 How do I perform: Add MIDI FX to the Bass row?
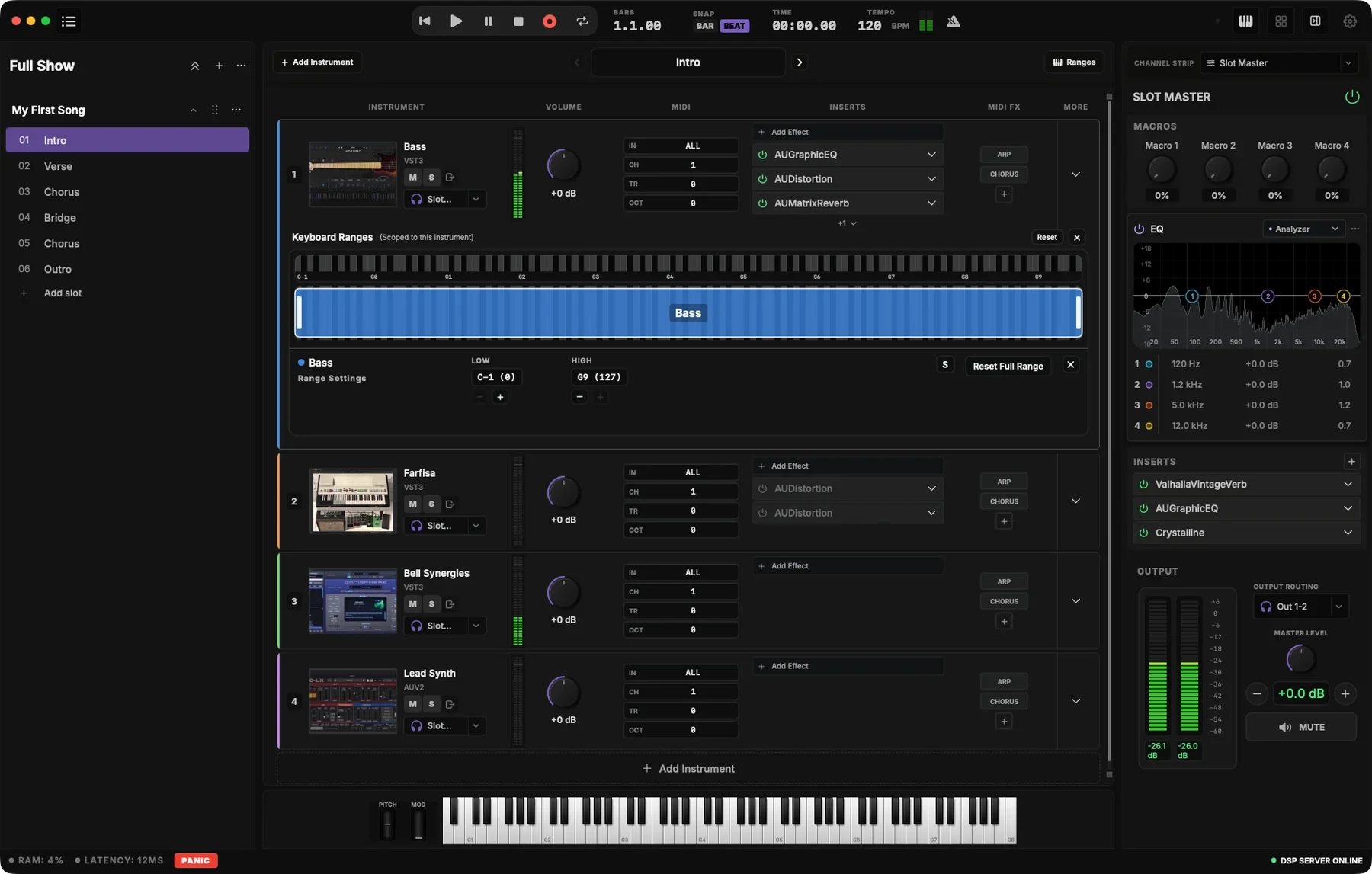coord(1004,194)
